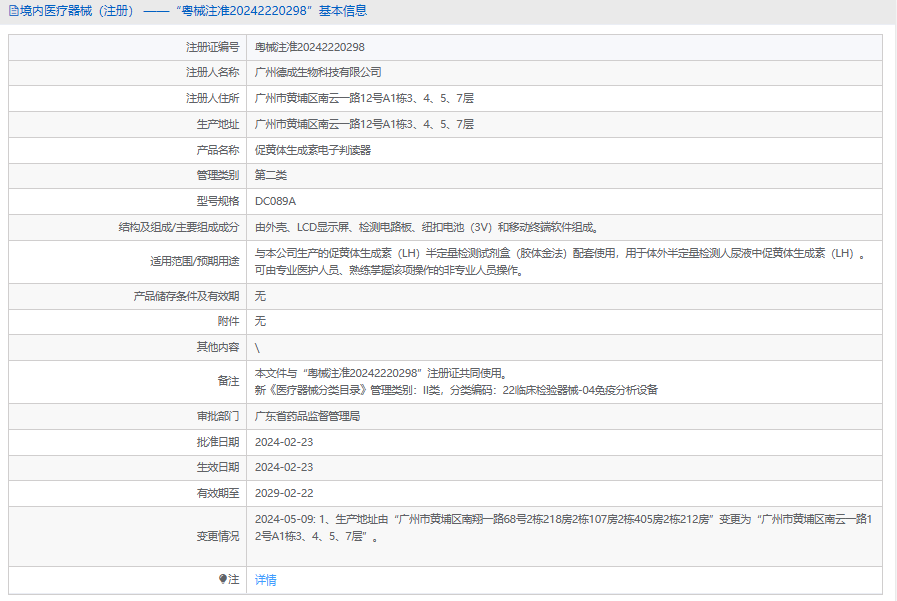Screen dimensions: 897x601
Task: Click the 产品名称 label
Action: click(x=218, y=150)
